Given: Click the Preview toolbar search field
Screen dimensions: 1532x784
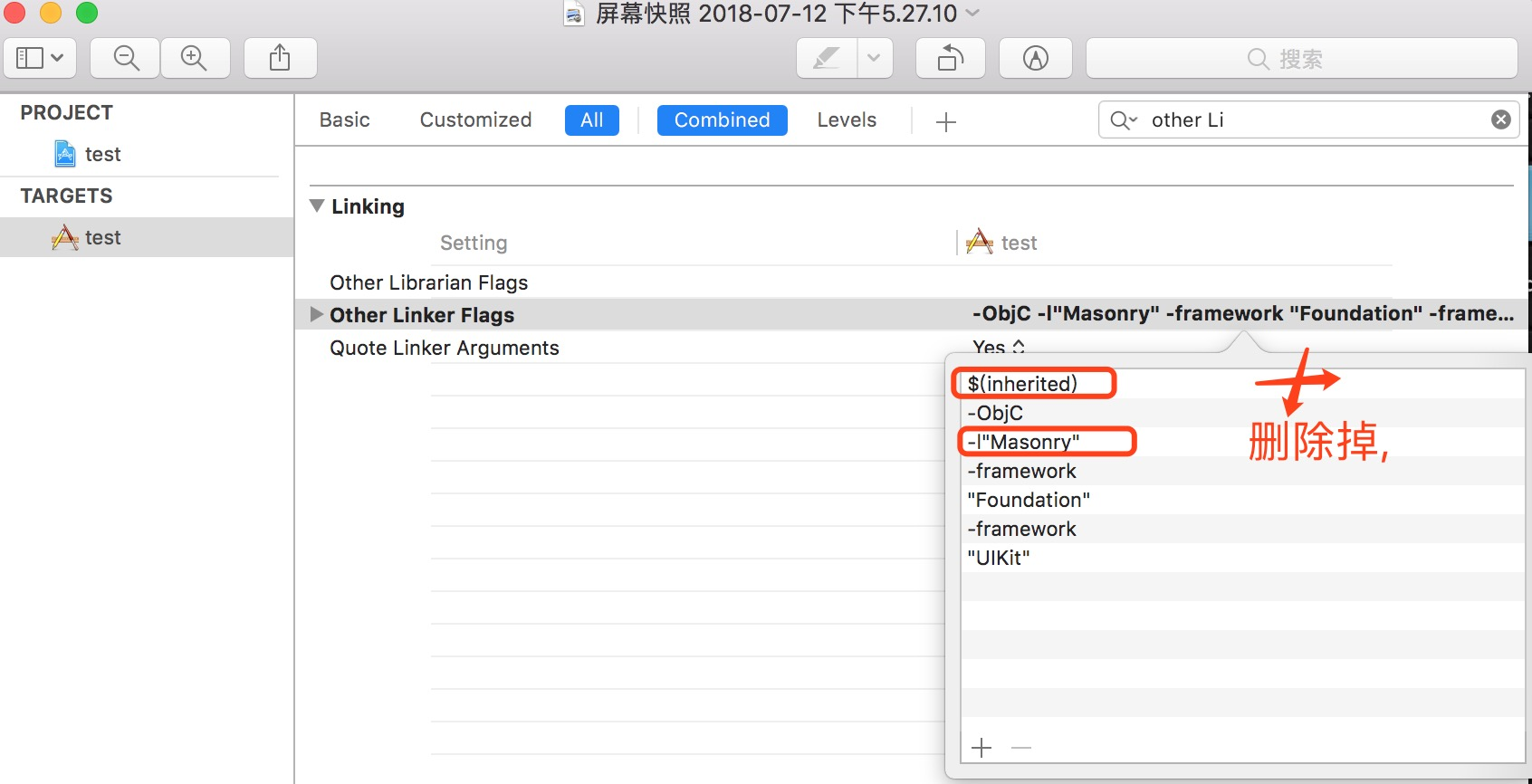Looking at the screenshot, I should (1301, 58).
